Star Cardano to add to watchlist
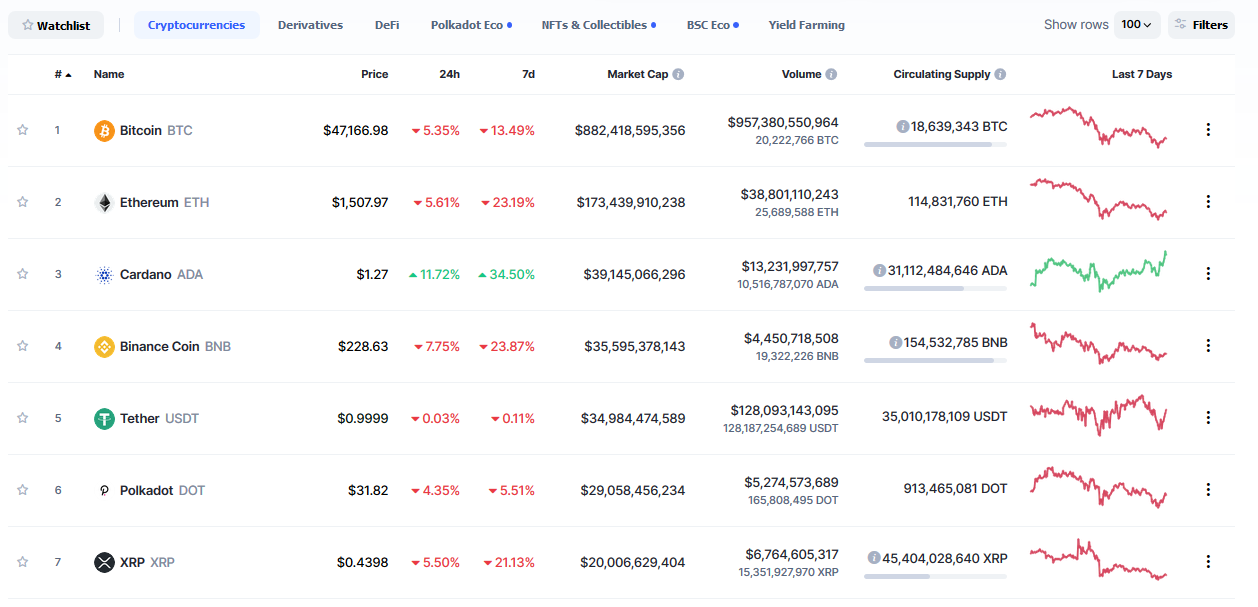This screenshot has width=1258, height=607. point(23,274)
